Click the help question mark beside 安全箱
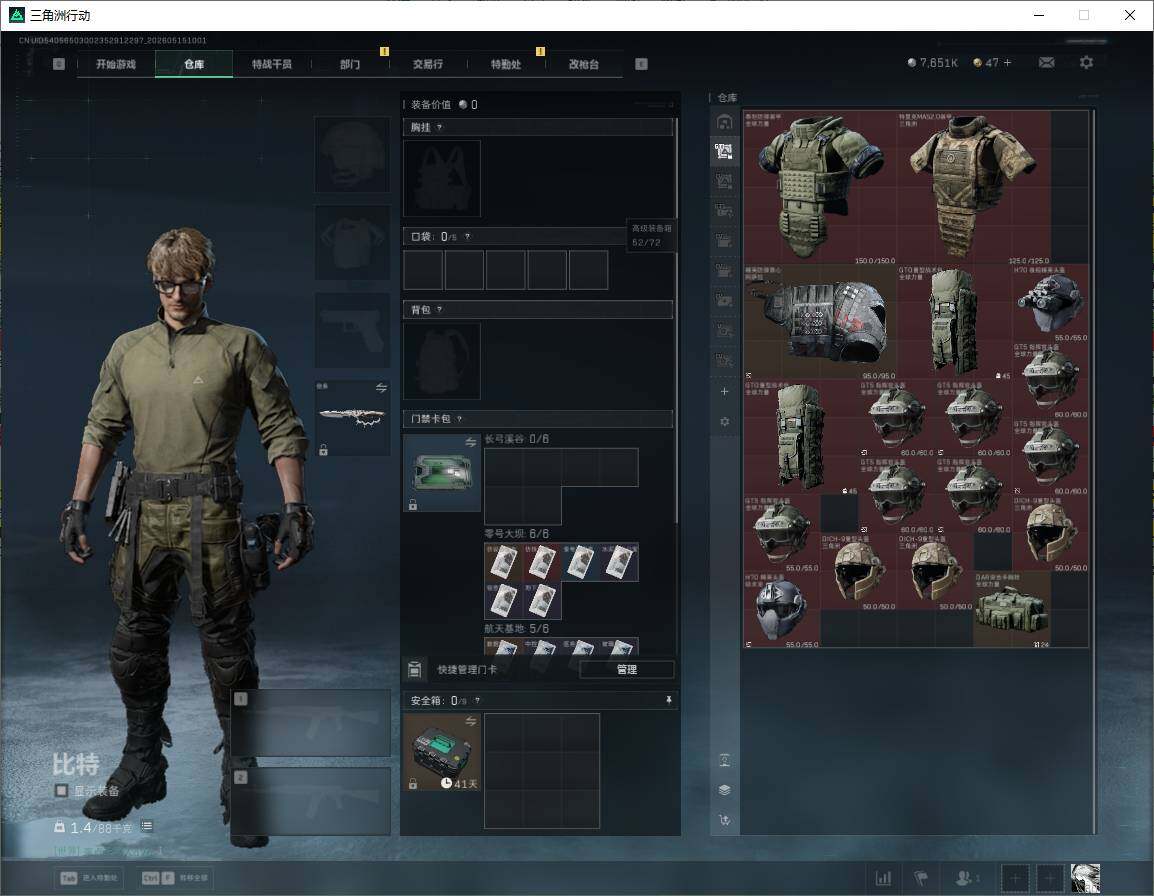This screenshot has width=1154, height=896. (x=478, y=700)
